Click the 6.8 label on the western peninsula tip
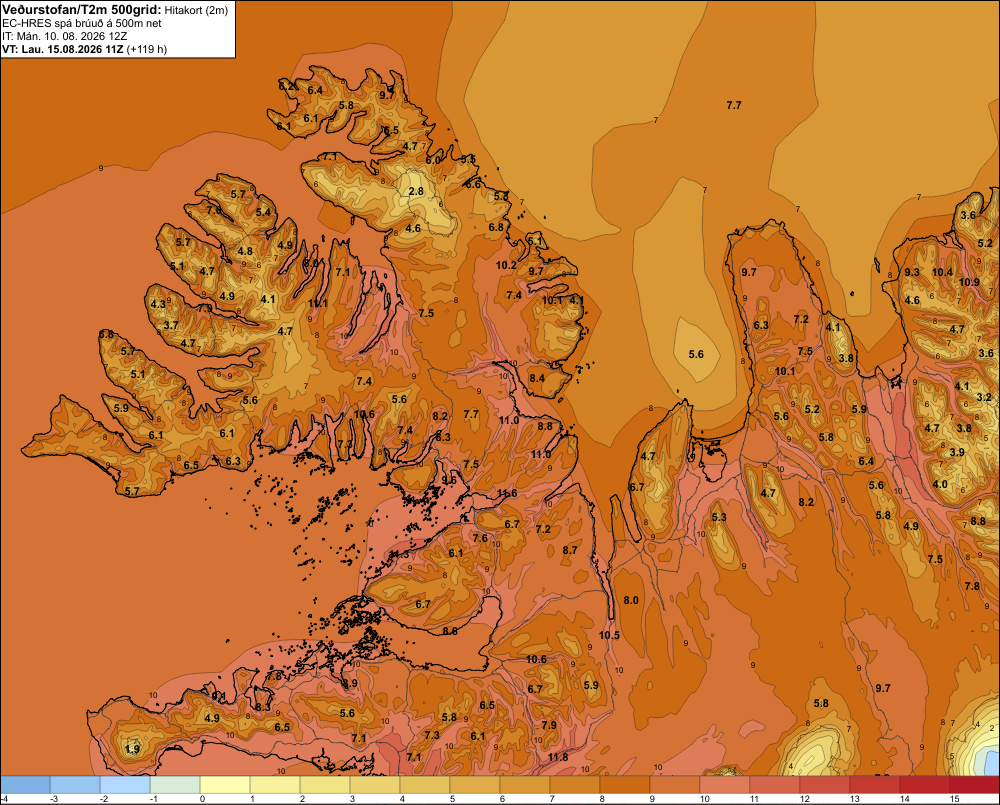The width and height of the screenshot is (1000, 805). (x=106, y=334)
